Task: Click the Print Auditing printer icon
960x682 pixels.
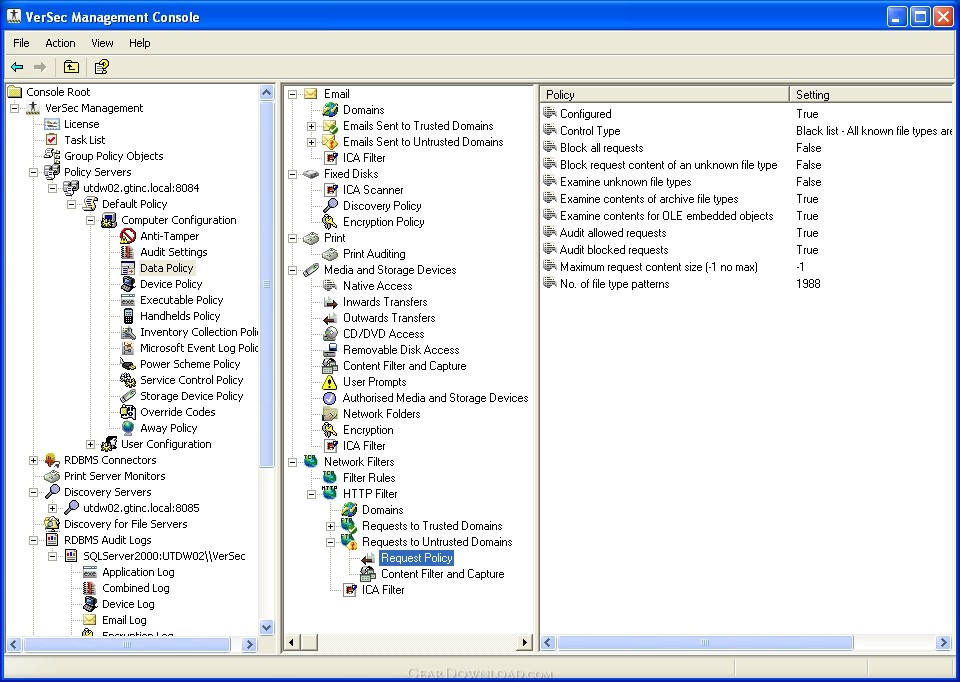Action: (x=330, y=253)
